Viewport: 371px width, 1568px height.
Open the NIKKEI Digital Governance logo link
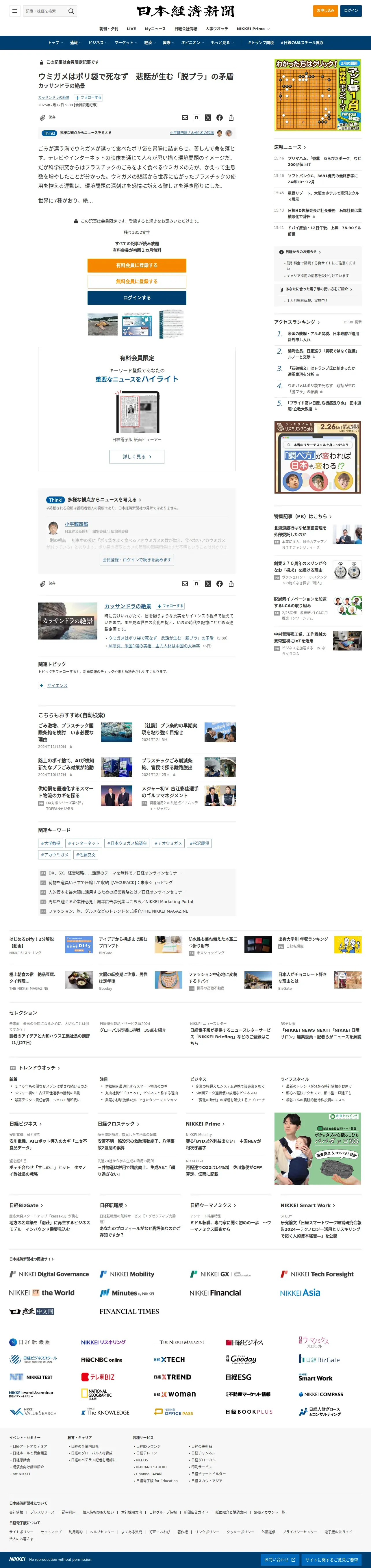coord(49,1274)
